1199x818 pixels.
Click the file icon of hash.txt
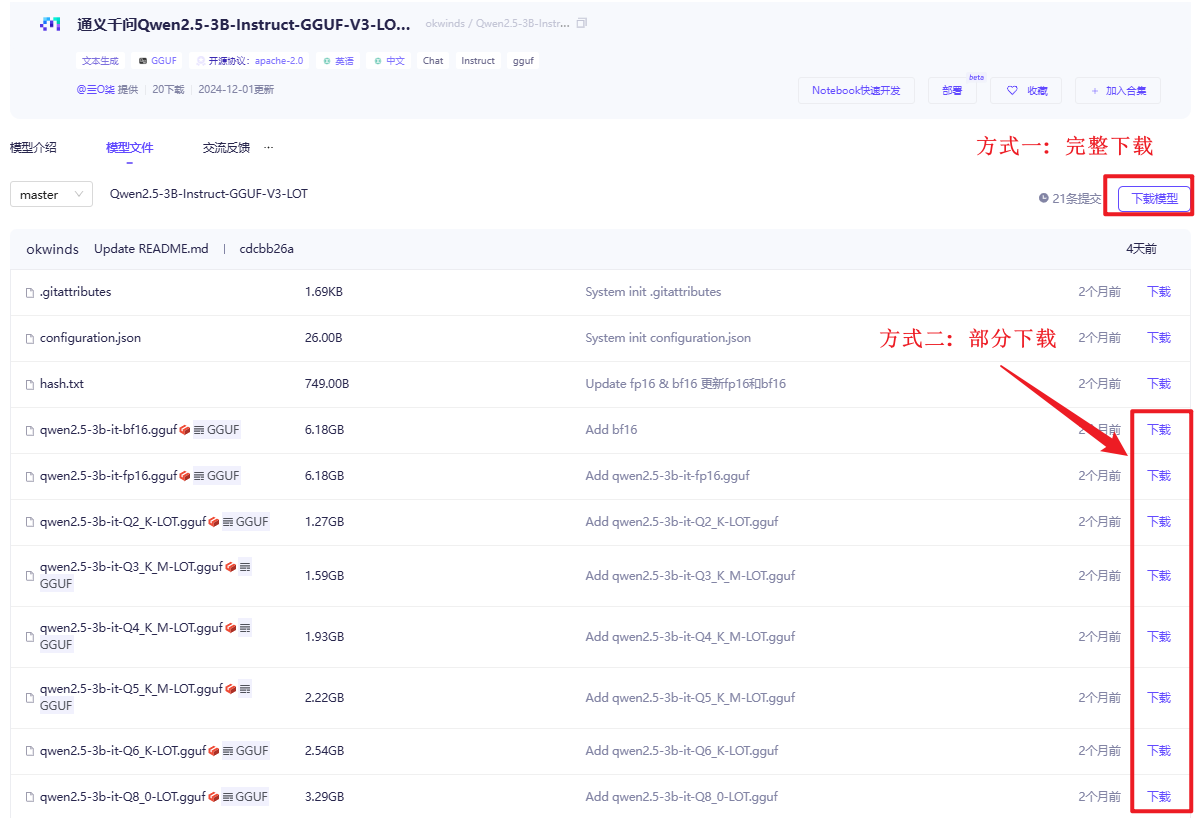pyautogui.click(x=30, y=385)
